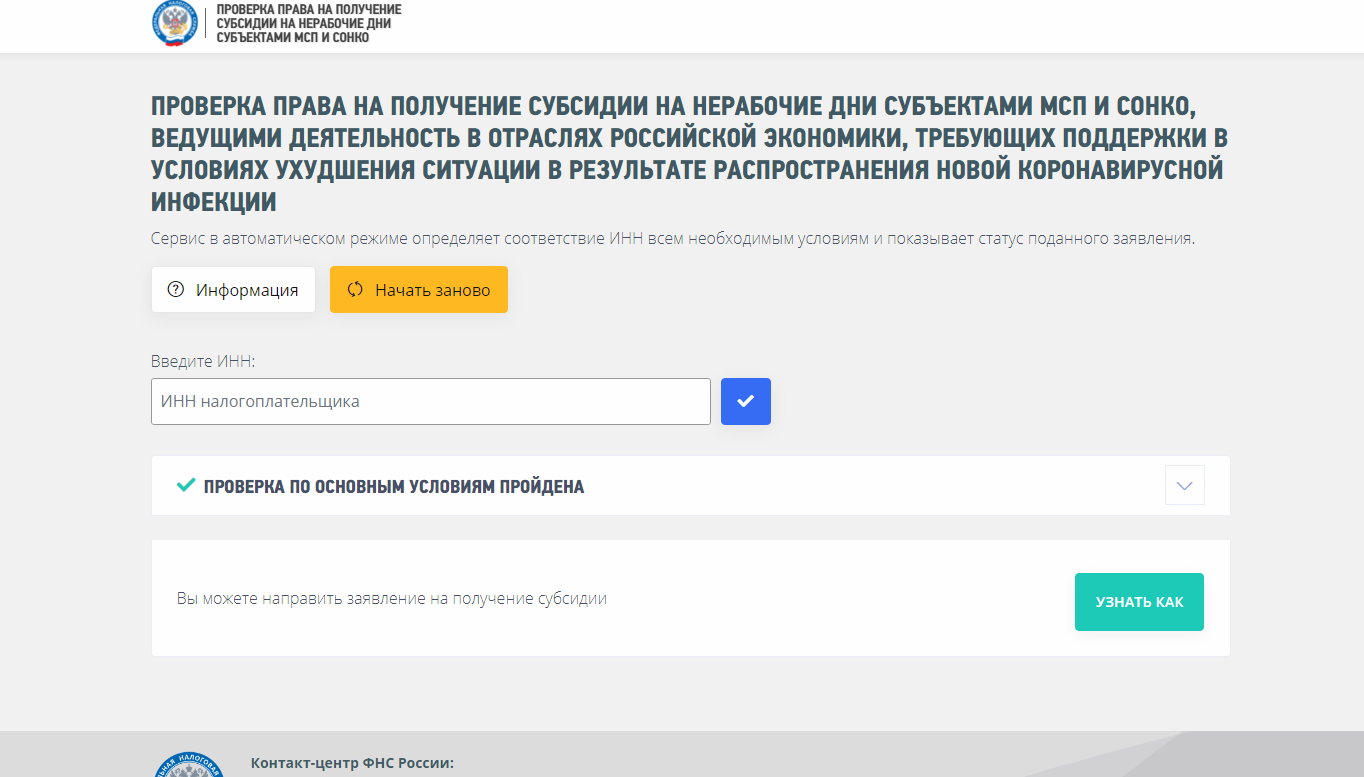This screenshot has width=1364, height=777.
Task: Submit the INN with the blue checkmark button
Action: point(746,401)
